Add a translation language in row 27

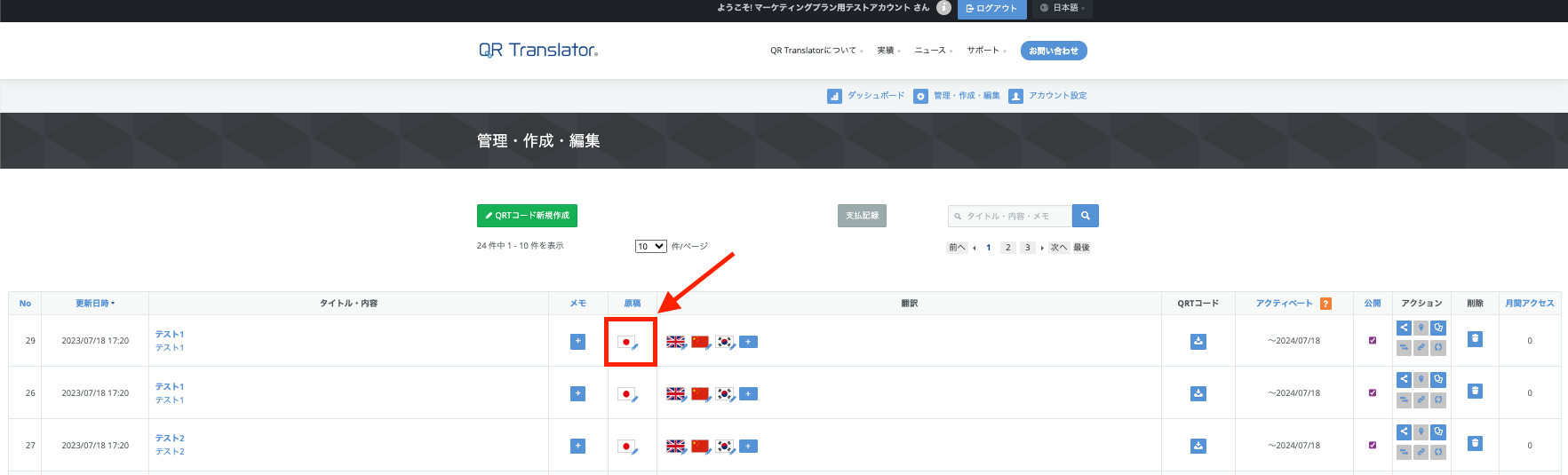749,446
